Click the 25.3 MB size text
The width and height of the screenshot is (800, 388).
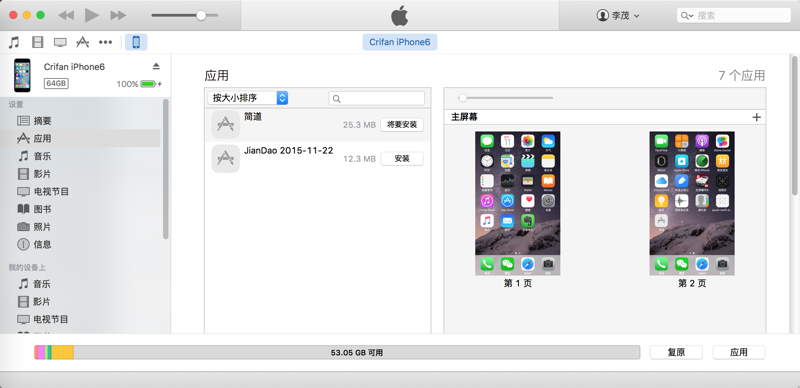click(x=359, y=125)
